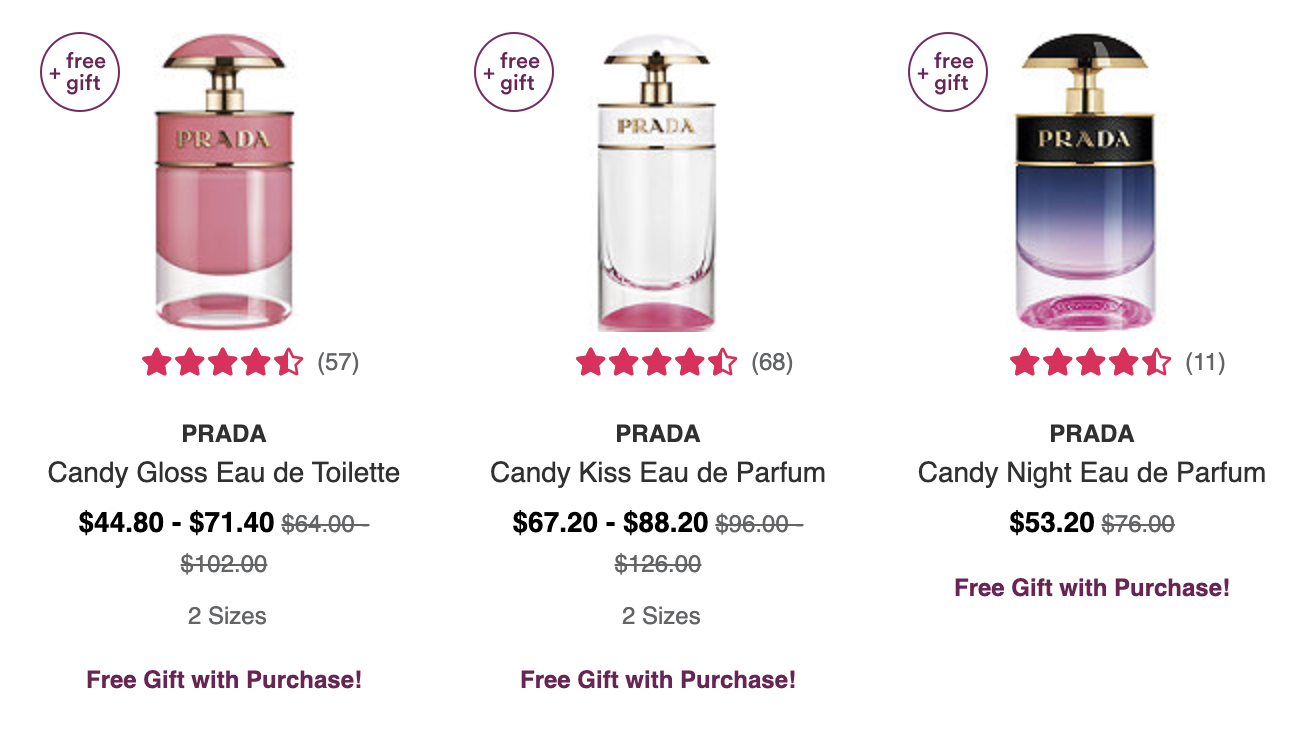Open Candy Kiss Eau de Parfum link
The image size is (1300, 746).
pos(658,472)
